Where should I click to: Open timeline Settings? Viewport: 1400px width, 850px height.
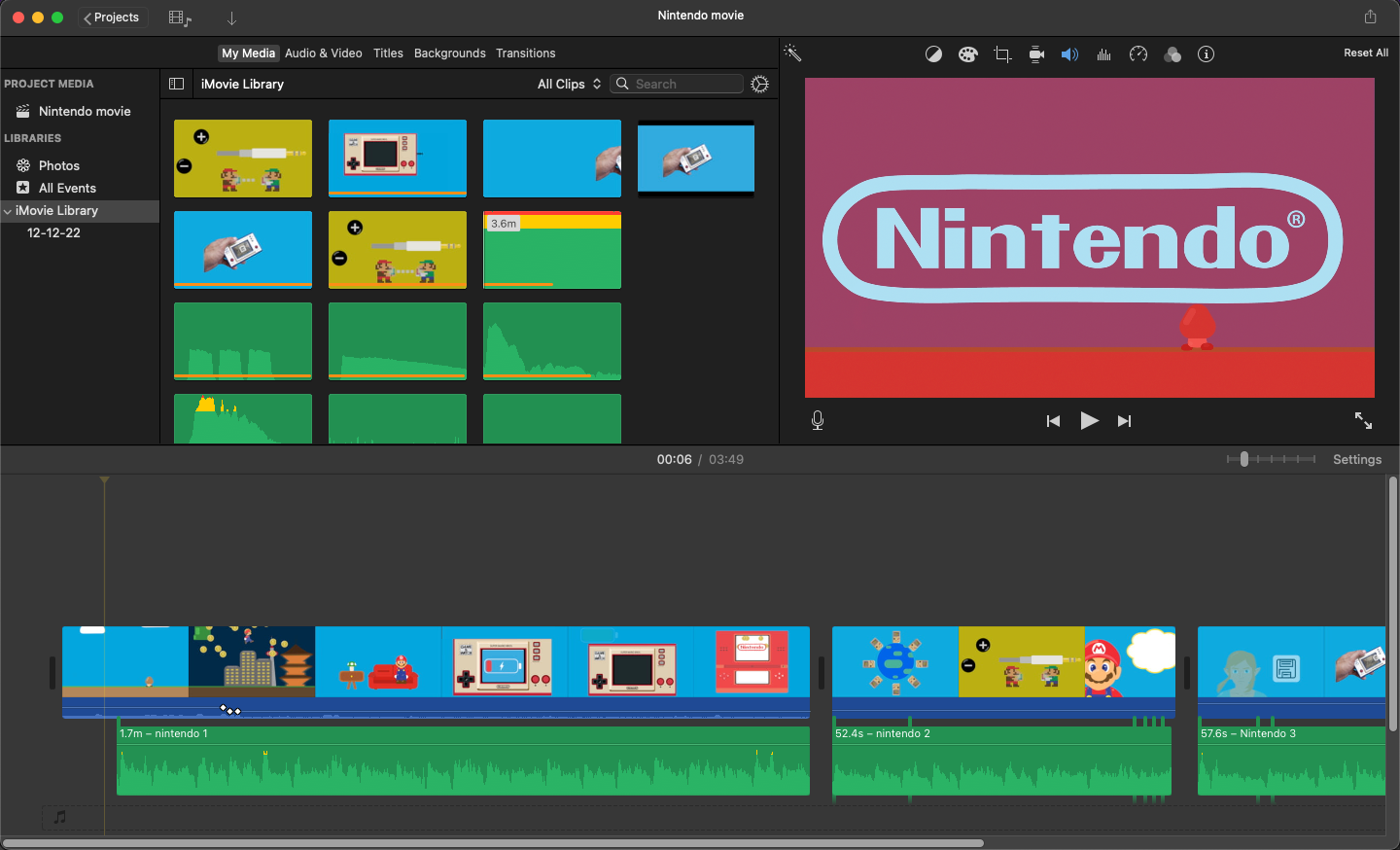[x=1357, y=459]
